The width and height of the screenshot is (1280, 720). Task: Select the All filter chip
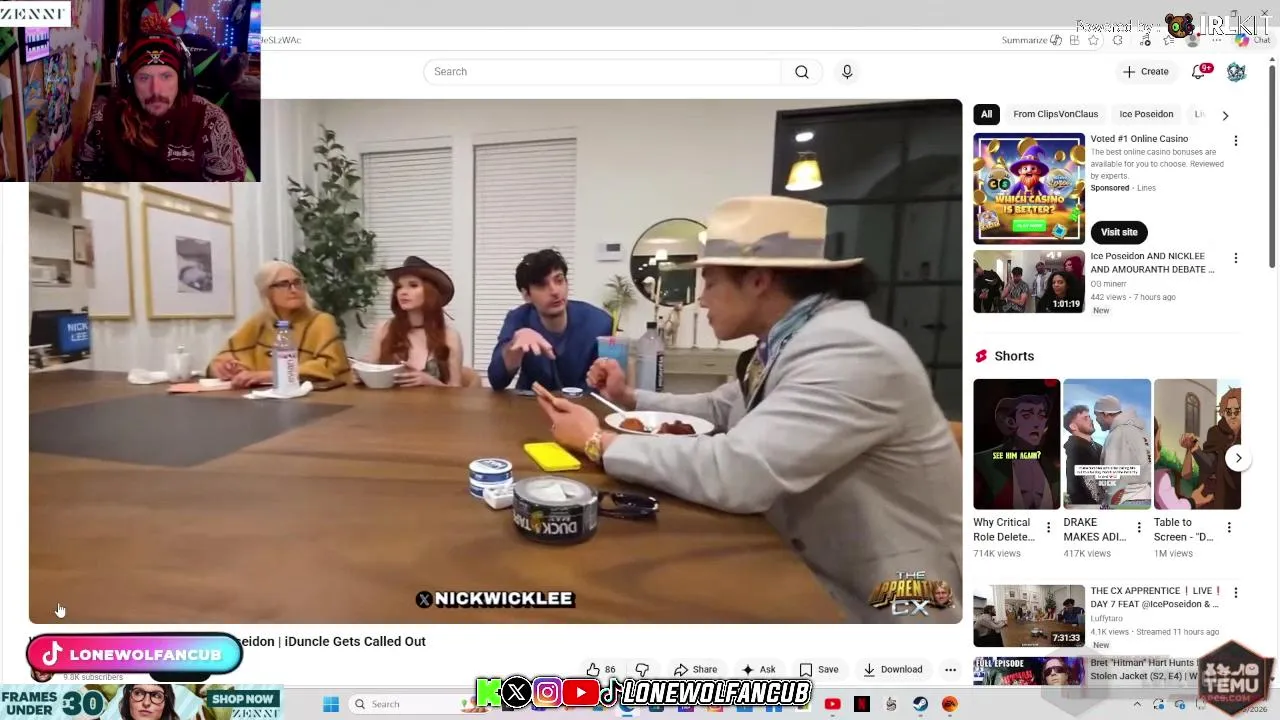pos(986,114)
